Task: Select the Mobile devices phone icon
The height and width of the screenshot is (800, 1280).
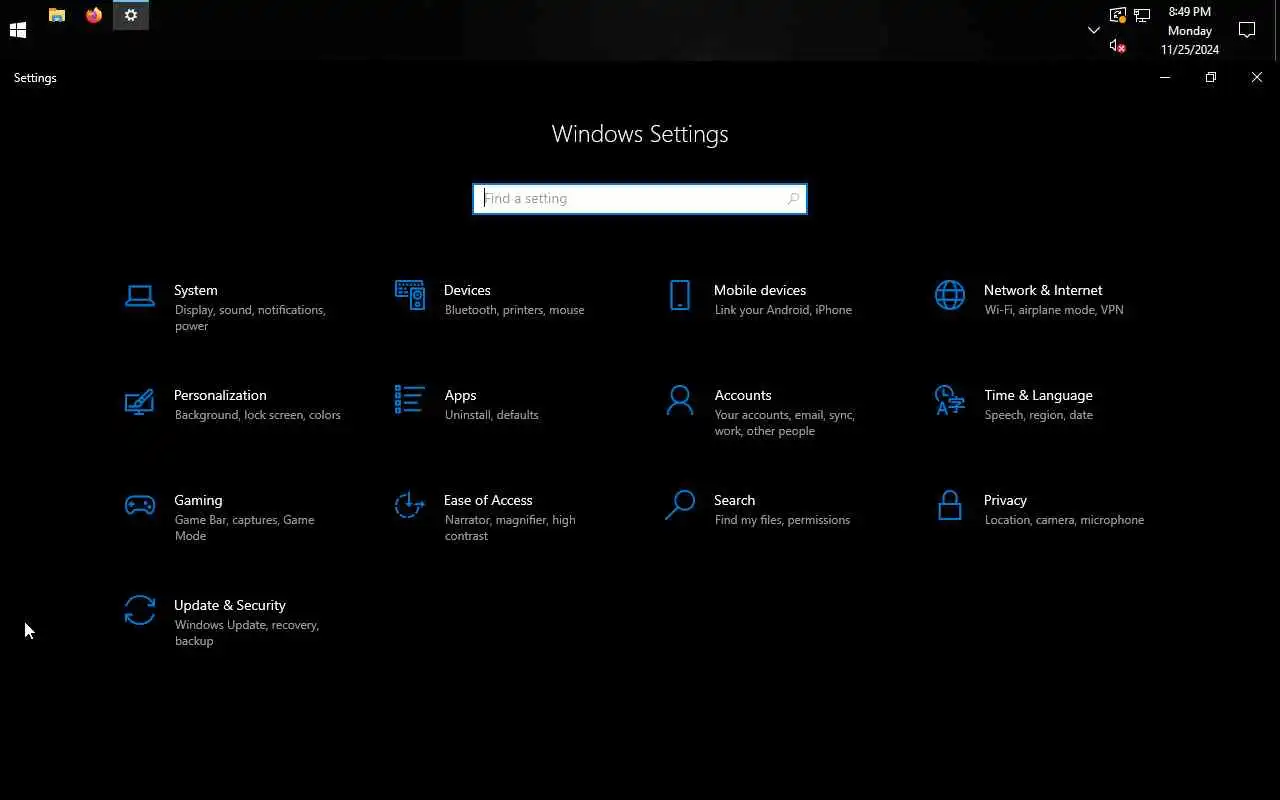Action: 680,295
